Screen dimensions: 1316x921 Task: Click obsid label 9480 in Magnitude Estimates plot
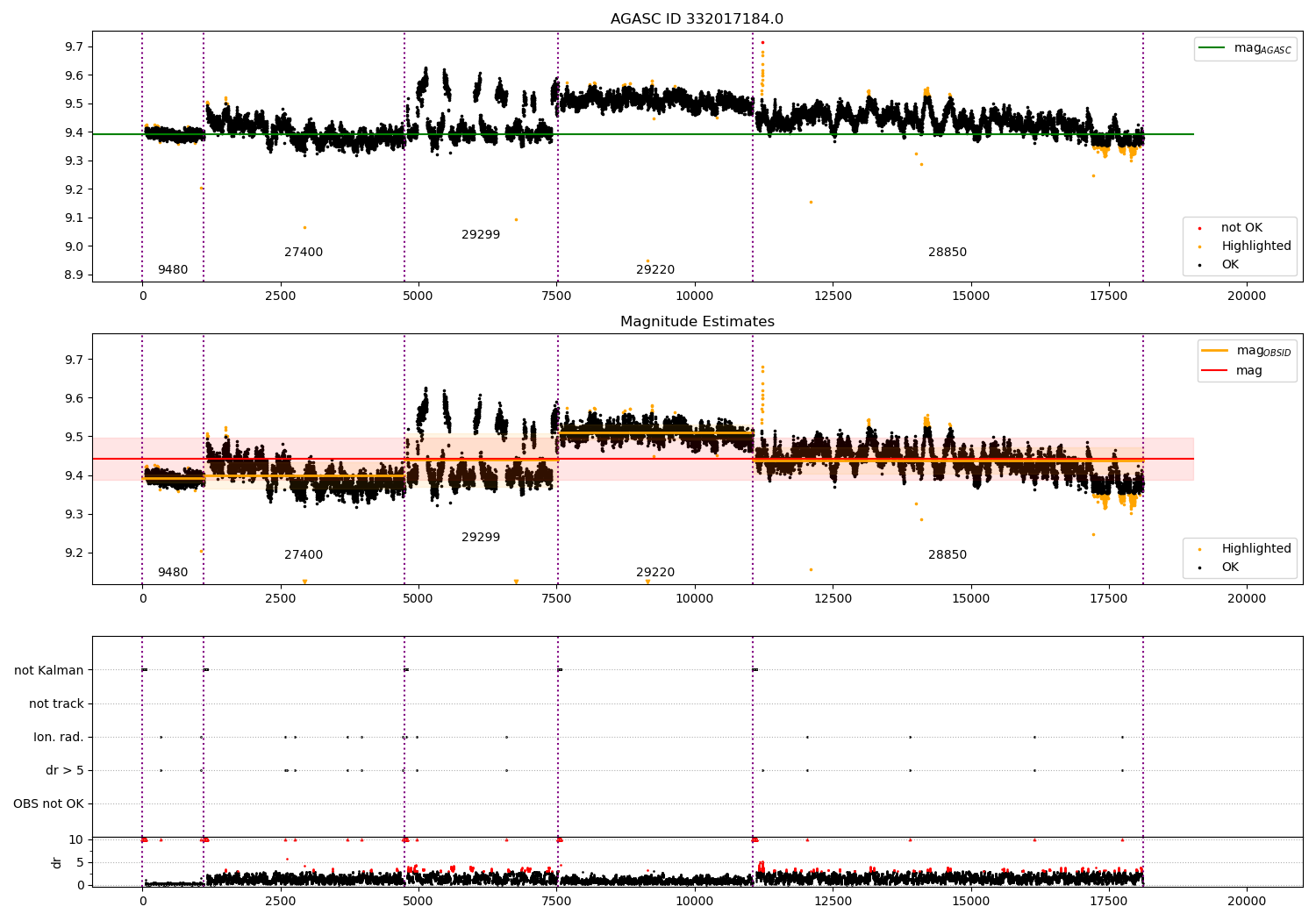point(173,573)
